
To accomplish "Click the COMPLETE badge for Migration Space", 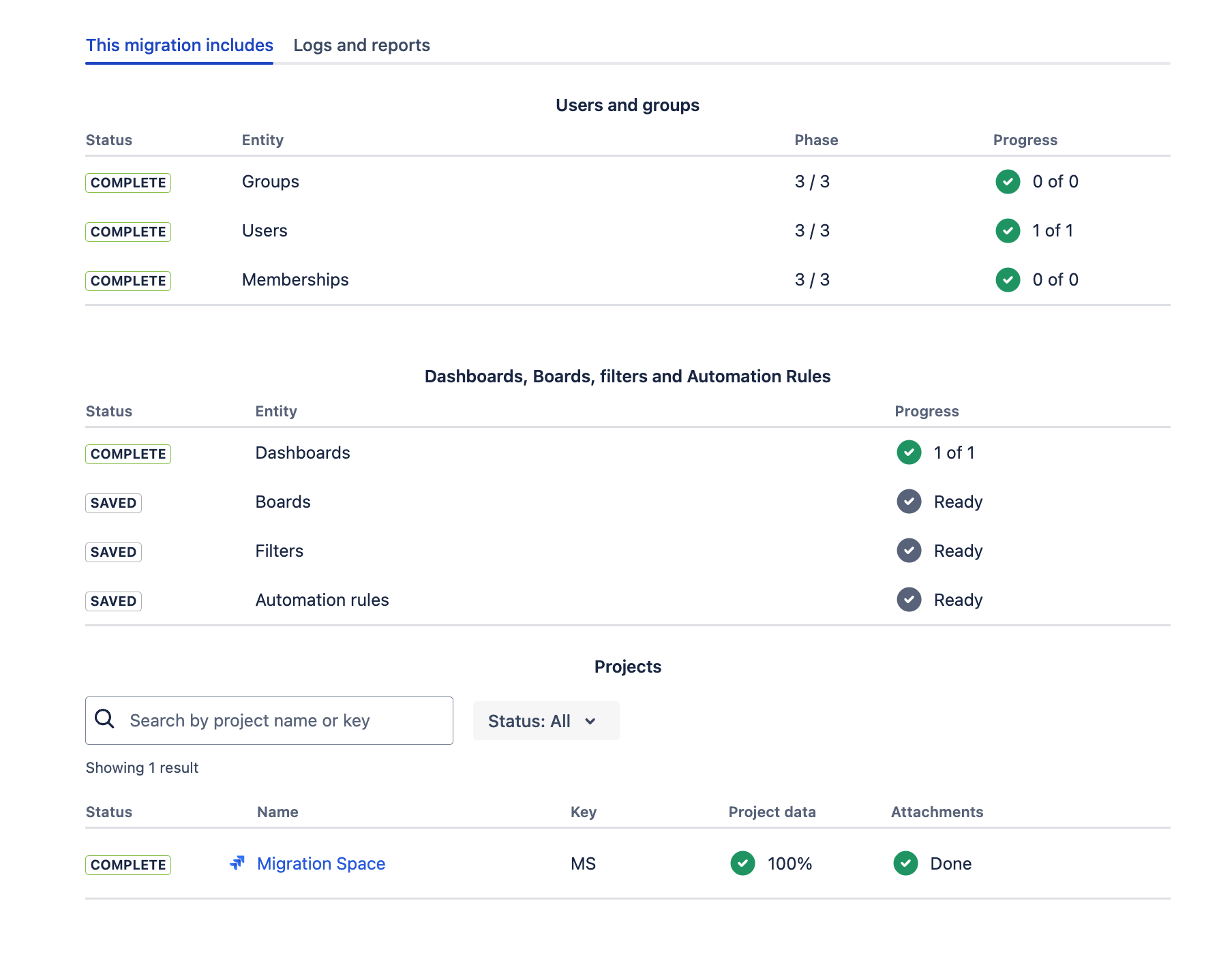I will [x=128, y=865].
